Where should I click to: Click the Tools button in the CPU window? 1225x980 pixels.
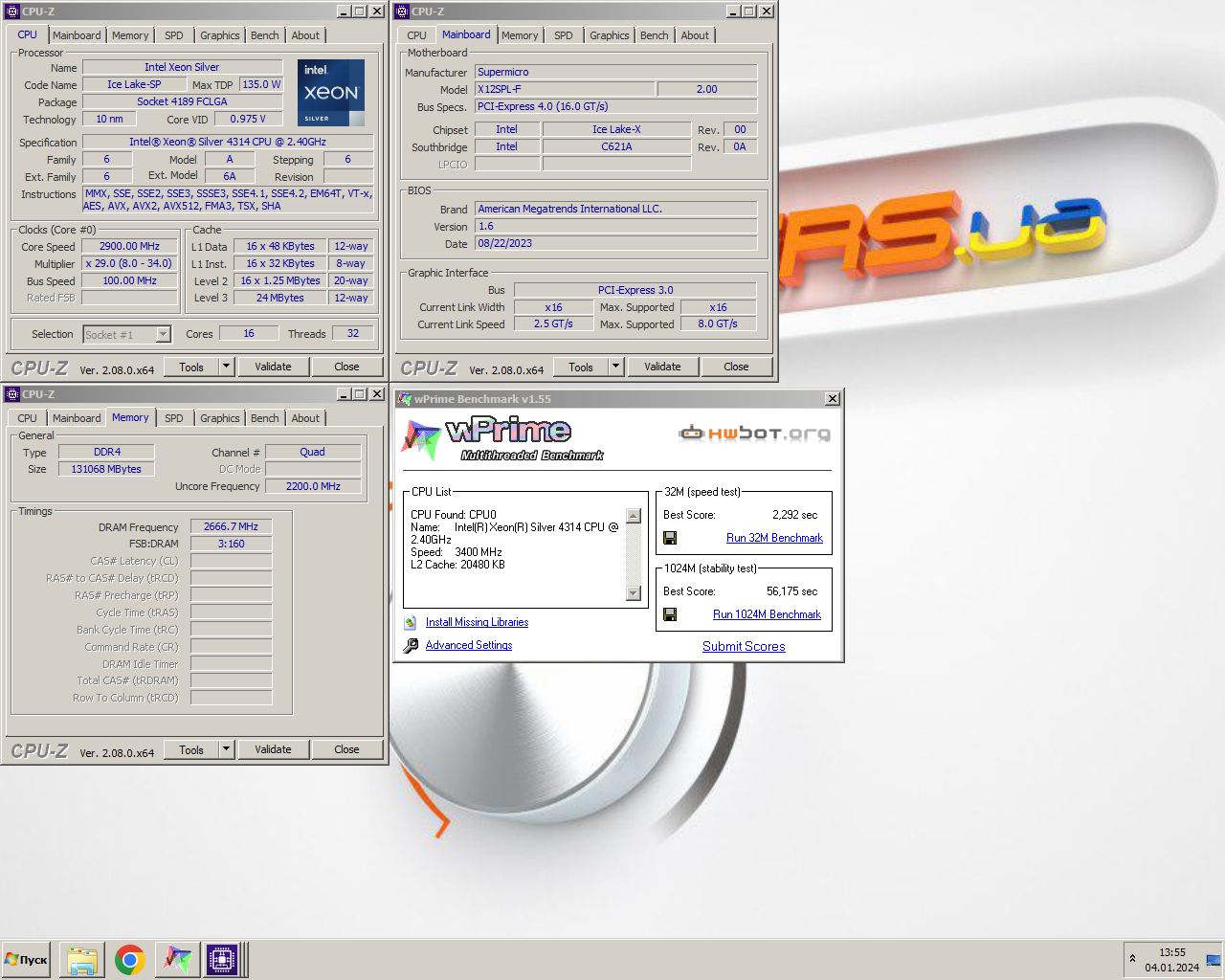[191, 367]
